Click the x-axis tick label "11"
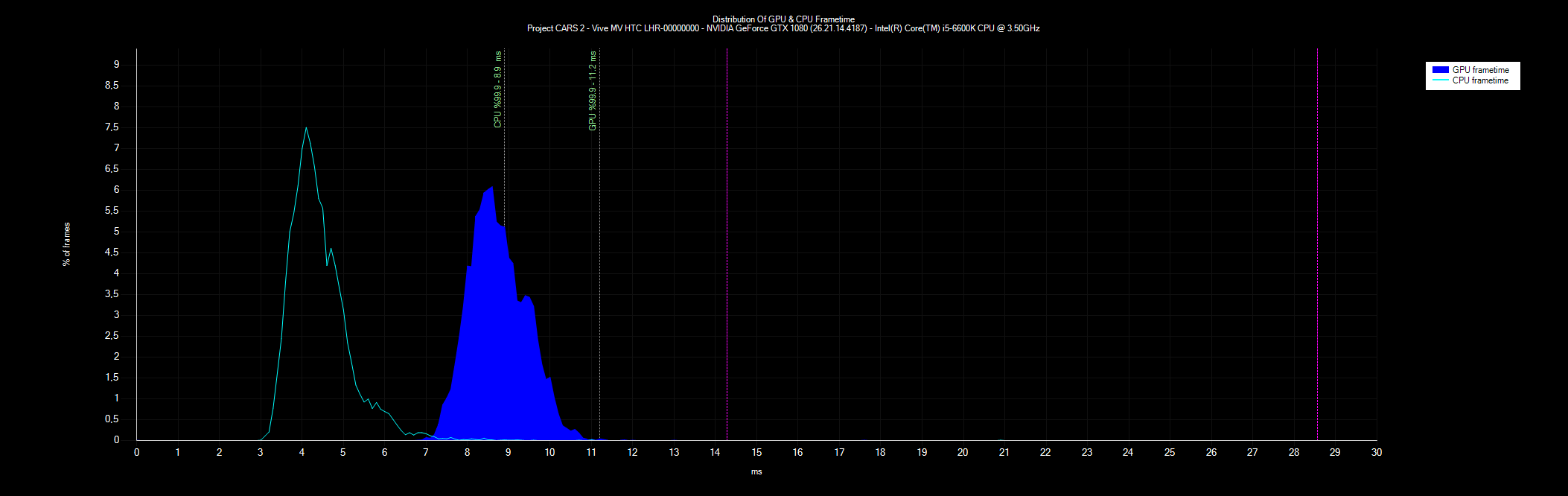Screen dimensions: 1568x496 pyautogui.click(x=591, y=452)
